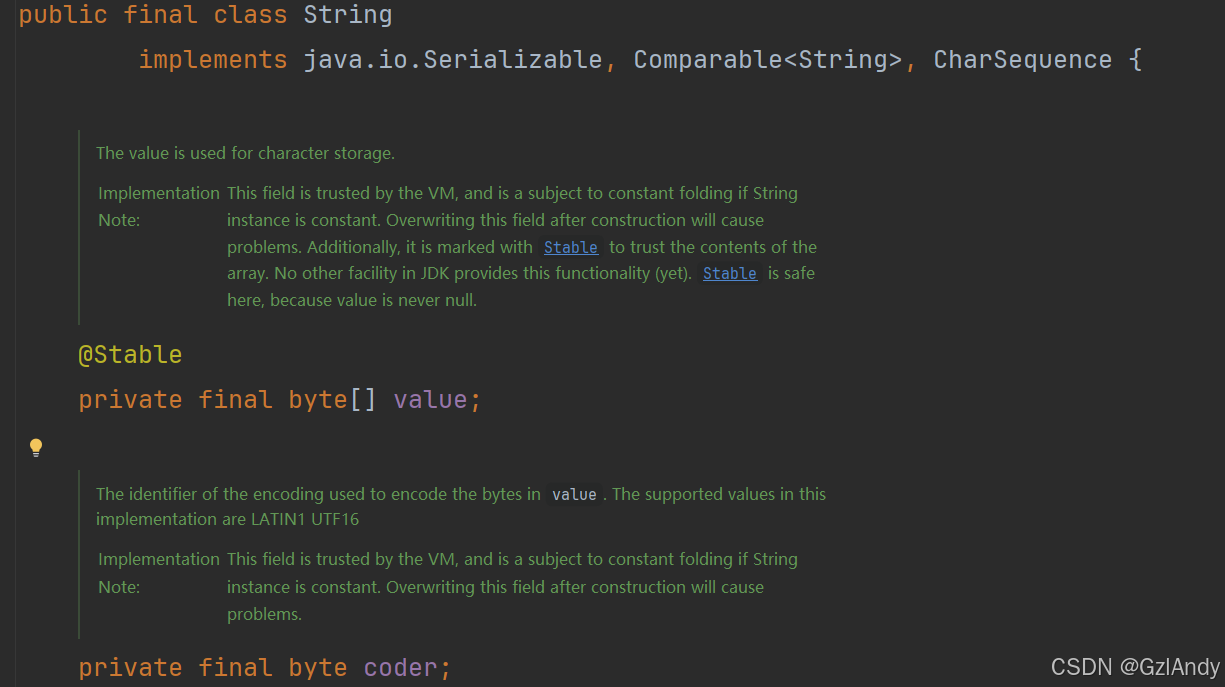The height and width of the screenshot is (687, 1225).
Task: Select the coder field name
Action: [400, 666]
